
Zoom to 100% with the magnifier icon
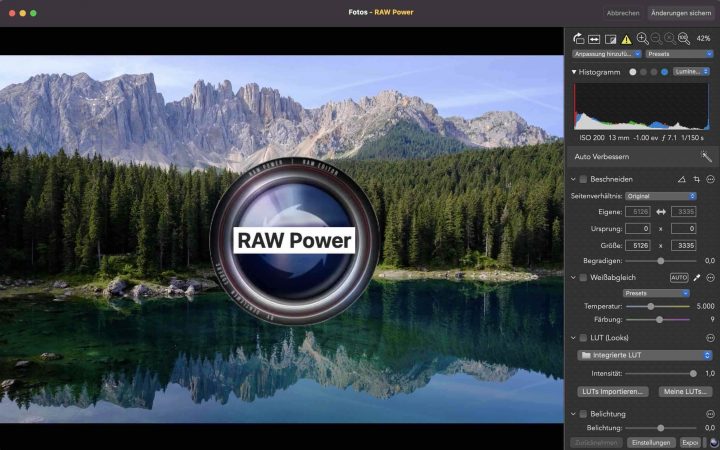click(684, 39)
